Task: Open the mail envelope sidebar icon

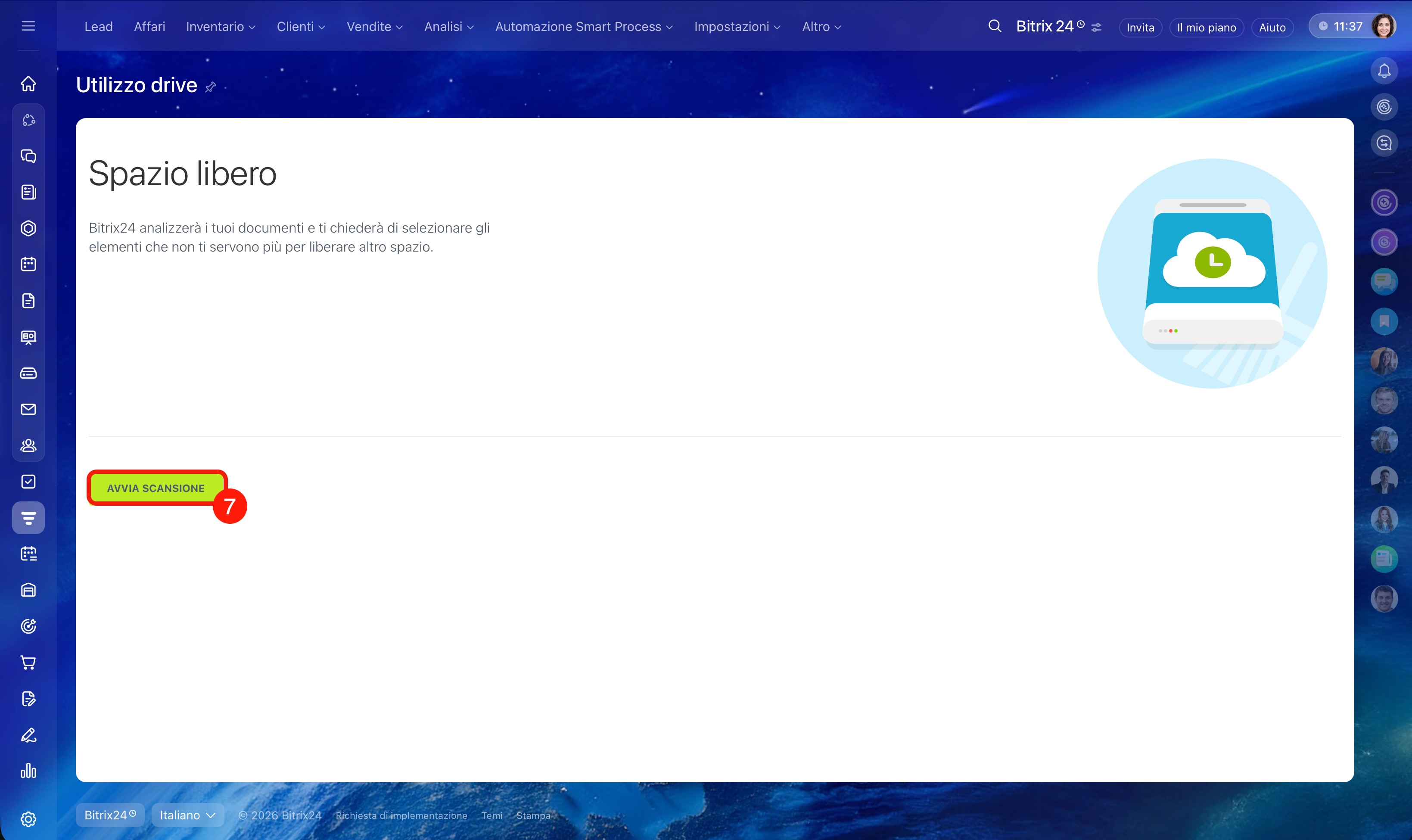Action: click(x=28, y=409)
